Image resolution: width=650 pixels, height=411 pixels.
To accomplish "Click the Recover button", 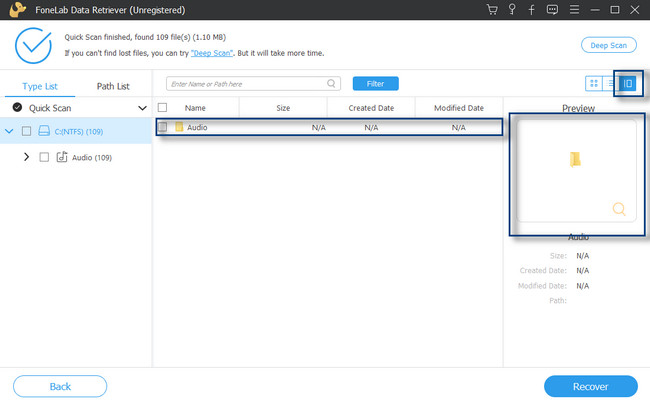I will [x=591, y=386].
